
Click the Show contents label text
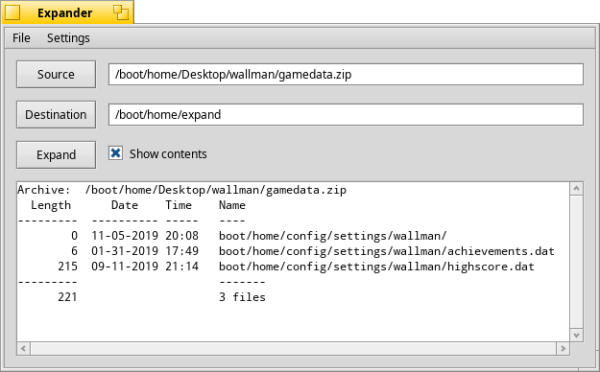point(168,154)
